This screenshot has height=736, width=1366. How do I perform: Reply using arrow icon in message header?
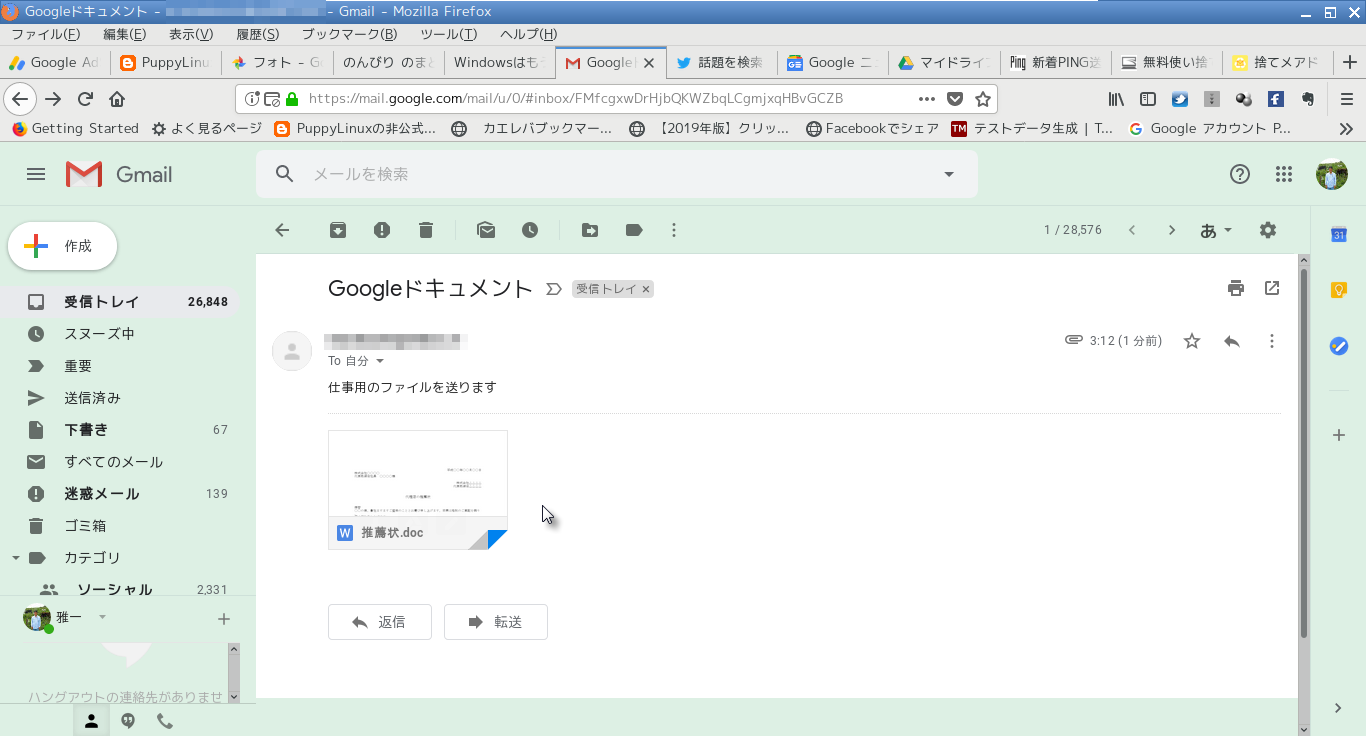1232,341
